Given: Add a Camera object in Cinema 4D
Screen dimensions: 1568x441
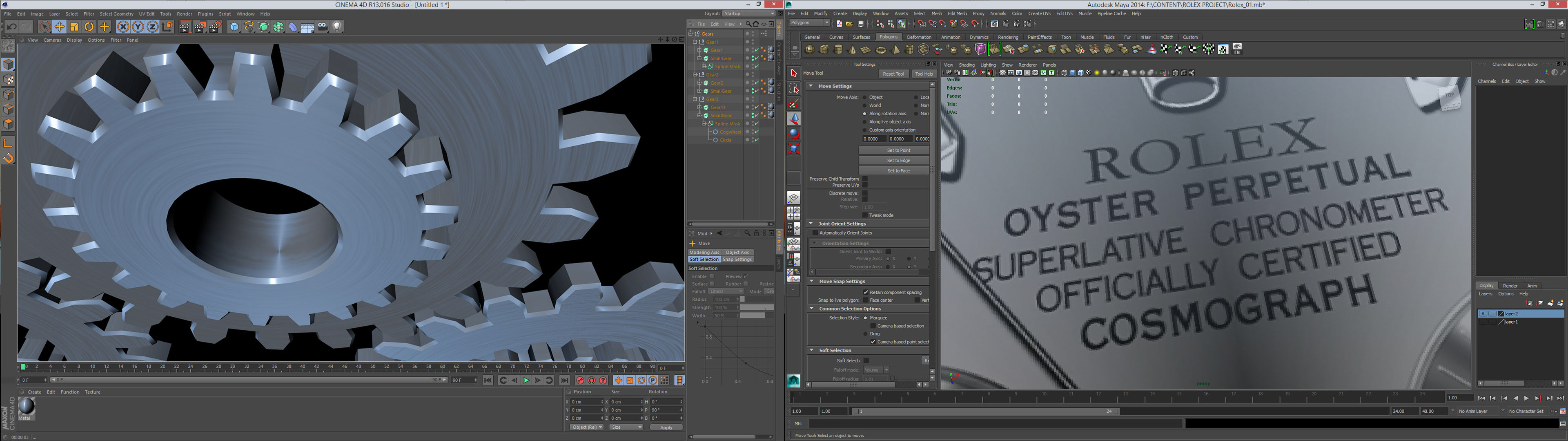Looking at the screenshot, I should tap(322, 27).
